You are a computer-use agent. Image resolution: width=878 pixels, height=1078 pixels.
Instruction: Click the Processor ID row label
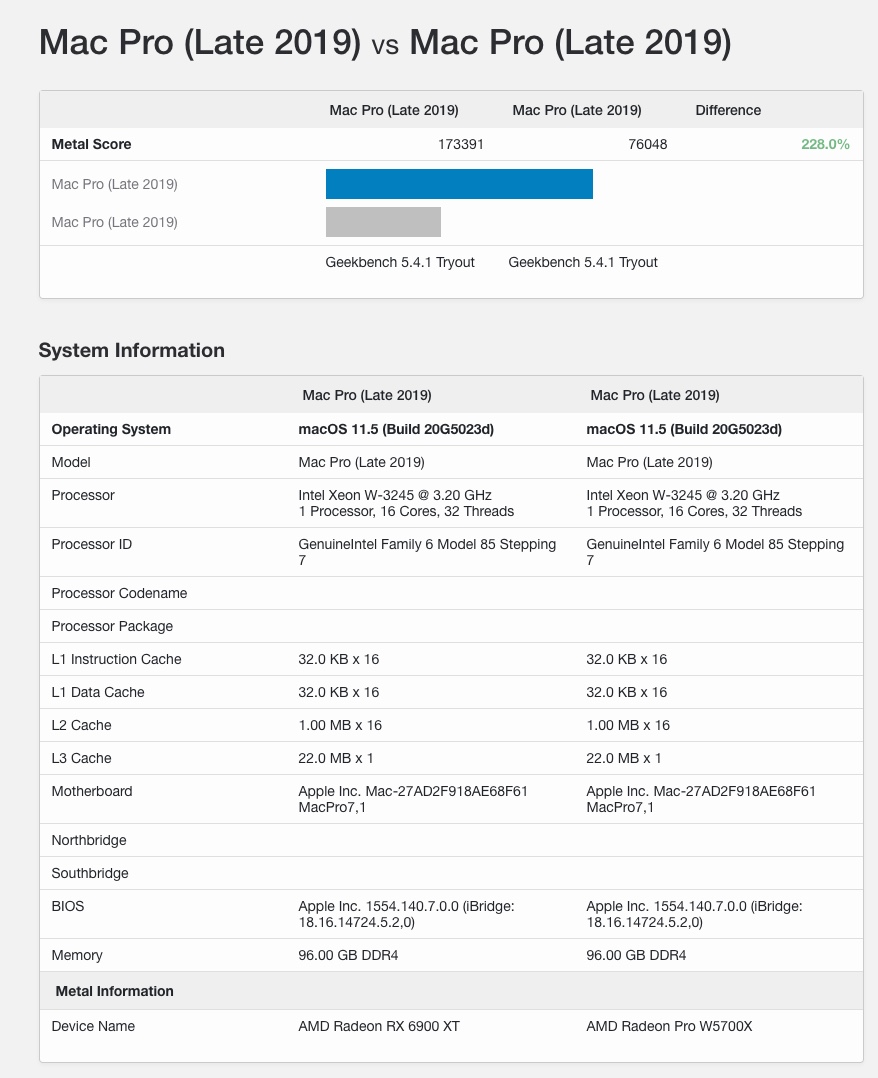click(91, 545)
